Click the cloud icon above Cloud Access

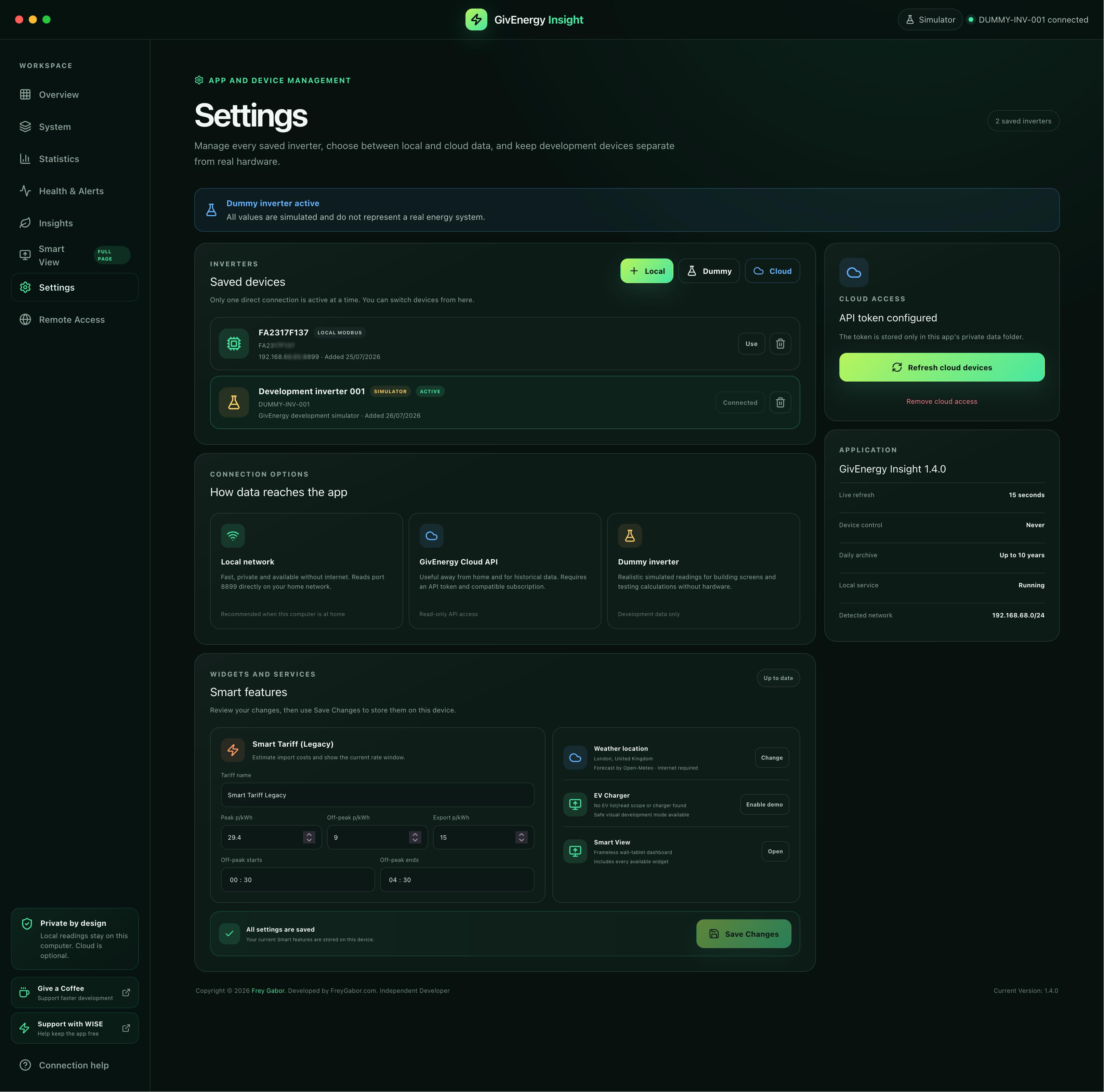tap(854, 272)
